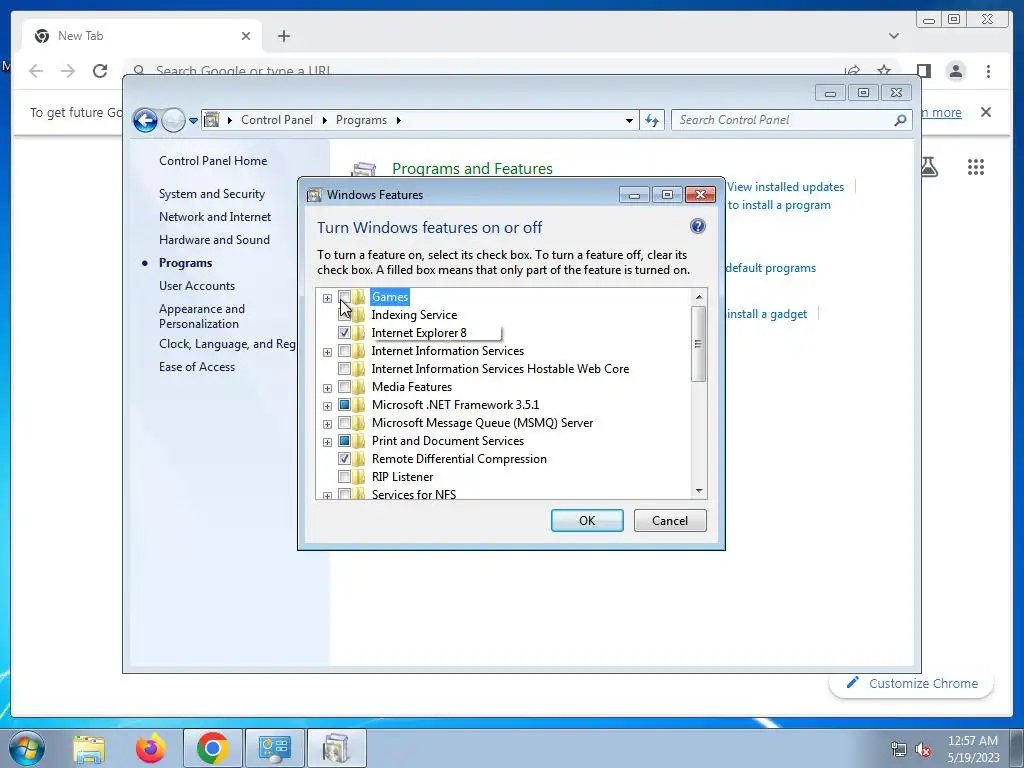The image size is (1024, 768).
Task: Open Windows Start menu
Action: click(27, 748)
